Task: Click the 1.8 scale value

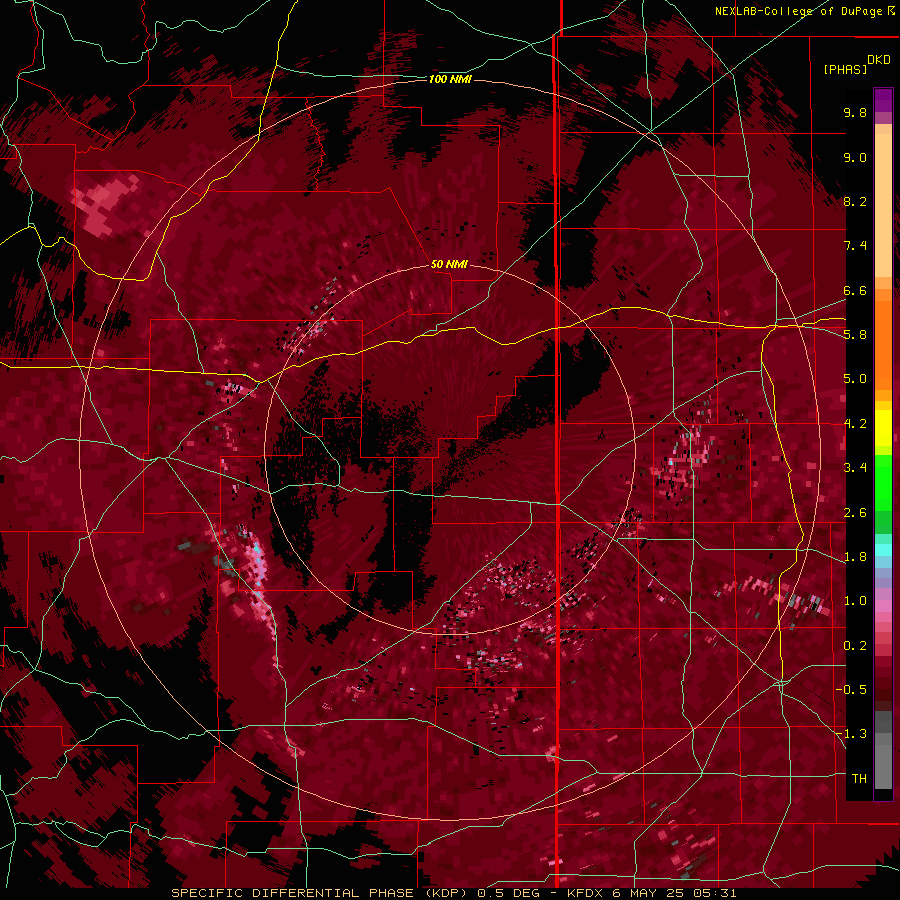Action: [855, 557]
